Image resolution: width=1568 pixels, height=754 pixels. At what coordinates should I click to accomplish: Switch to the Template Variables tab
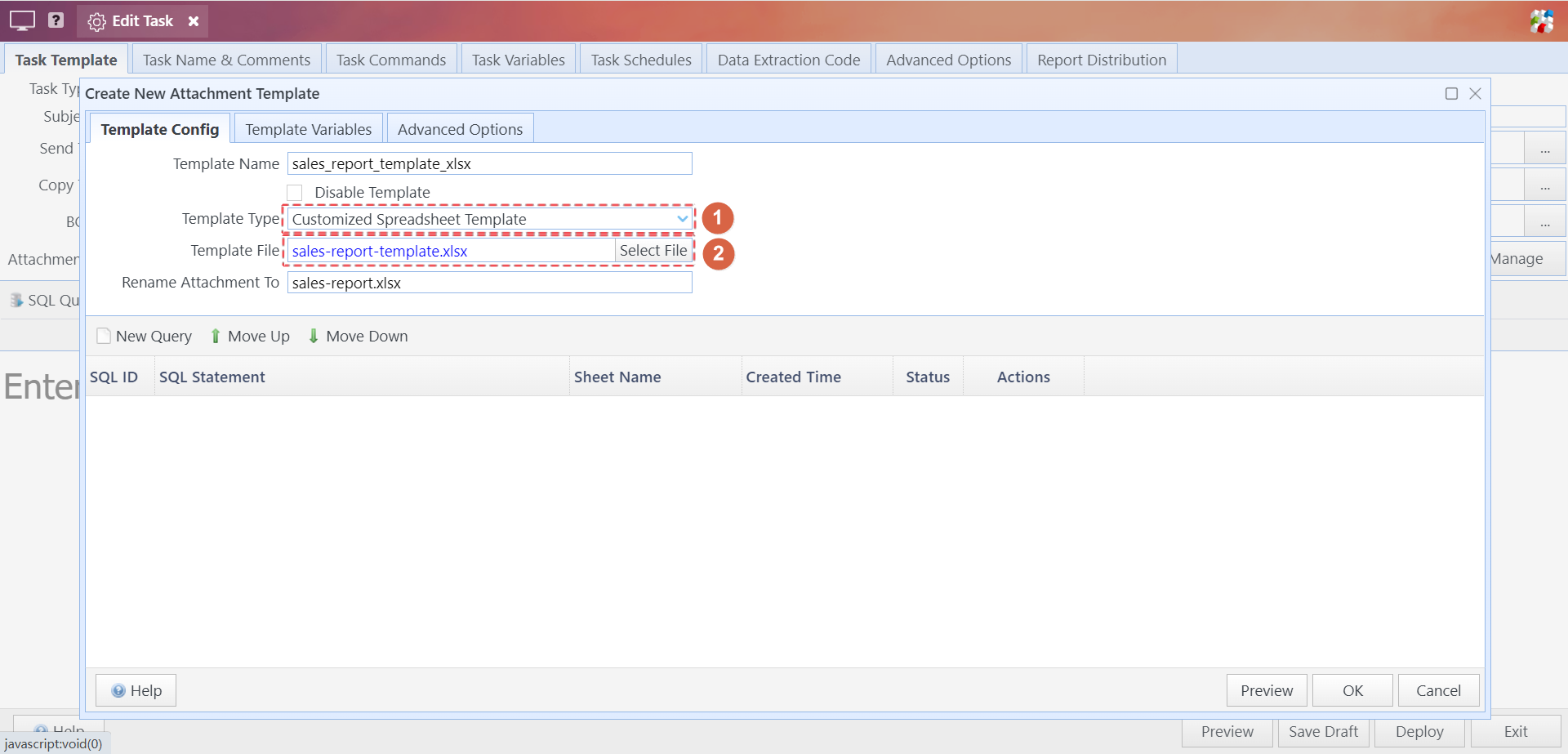click(309, 129)
